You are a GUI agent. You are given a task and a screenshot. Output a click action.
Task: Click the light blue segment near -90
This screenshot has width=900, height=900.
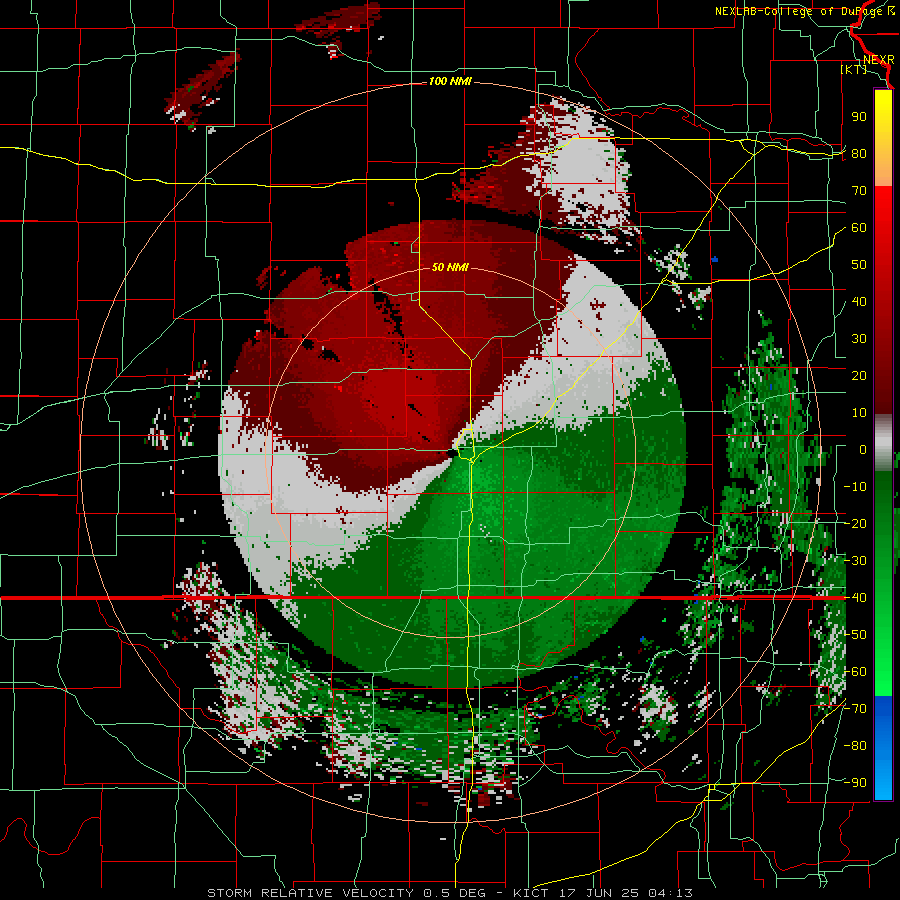tap(883, 781)
